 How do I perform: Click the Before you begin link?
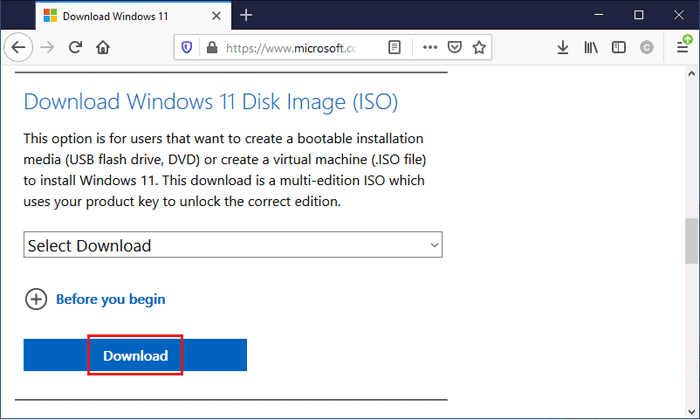[x=110, y=299]
